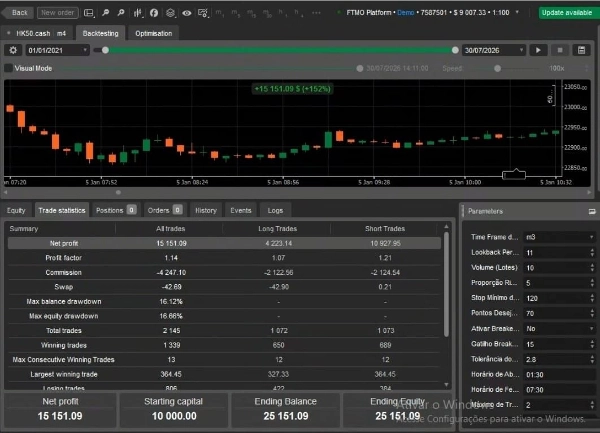This screenshot has width=600, height=433.
Task: Click the first magnifier zoom icon
Action: coord(106,13)
